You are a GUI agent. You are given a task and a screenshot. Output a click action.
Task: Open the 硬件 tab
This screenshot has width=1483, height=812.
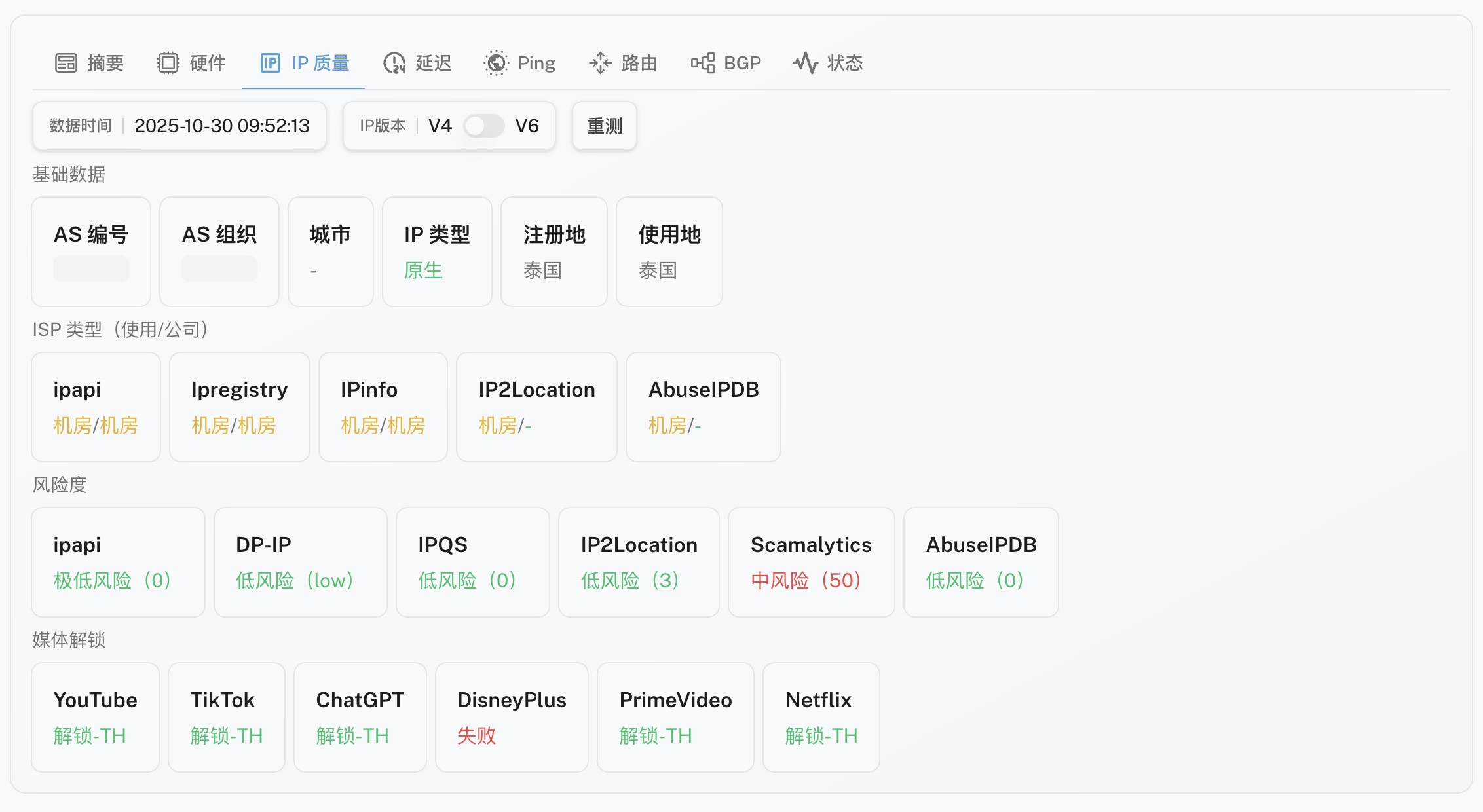tap(207, 63)
